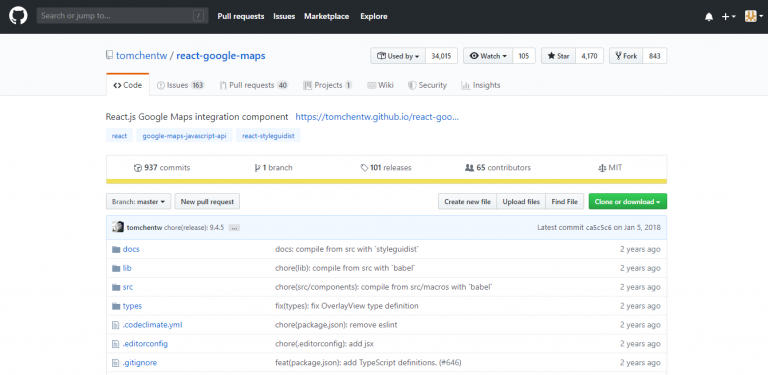Viewport: 768px width, 375px height.
Task: Click the yellow language bar
Action: coord(386,182)
